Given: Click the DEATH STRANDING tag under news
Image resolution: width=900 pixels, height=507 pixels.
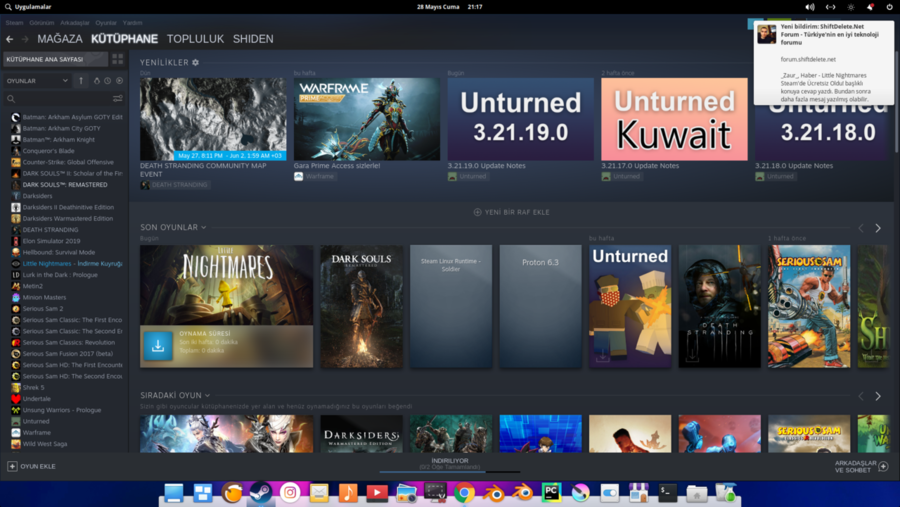Looking at the screenshot, I should tap(174, 185).
